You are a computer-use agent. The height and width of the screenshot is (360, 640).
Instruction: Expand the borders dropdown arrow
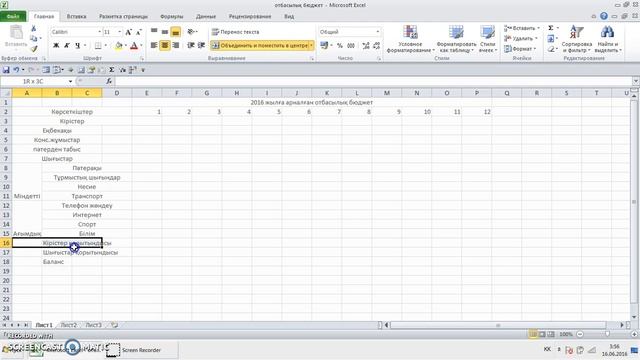(106, 45)
